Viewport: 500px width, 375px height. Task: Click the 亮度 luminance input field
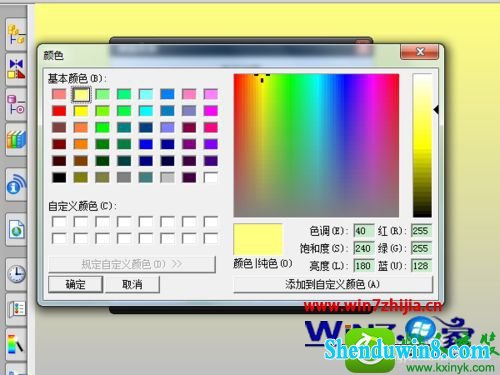click(364, 266)
